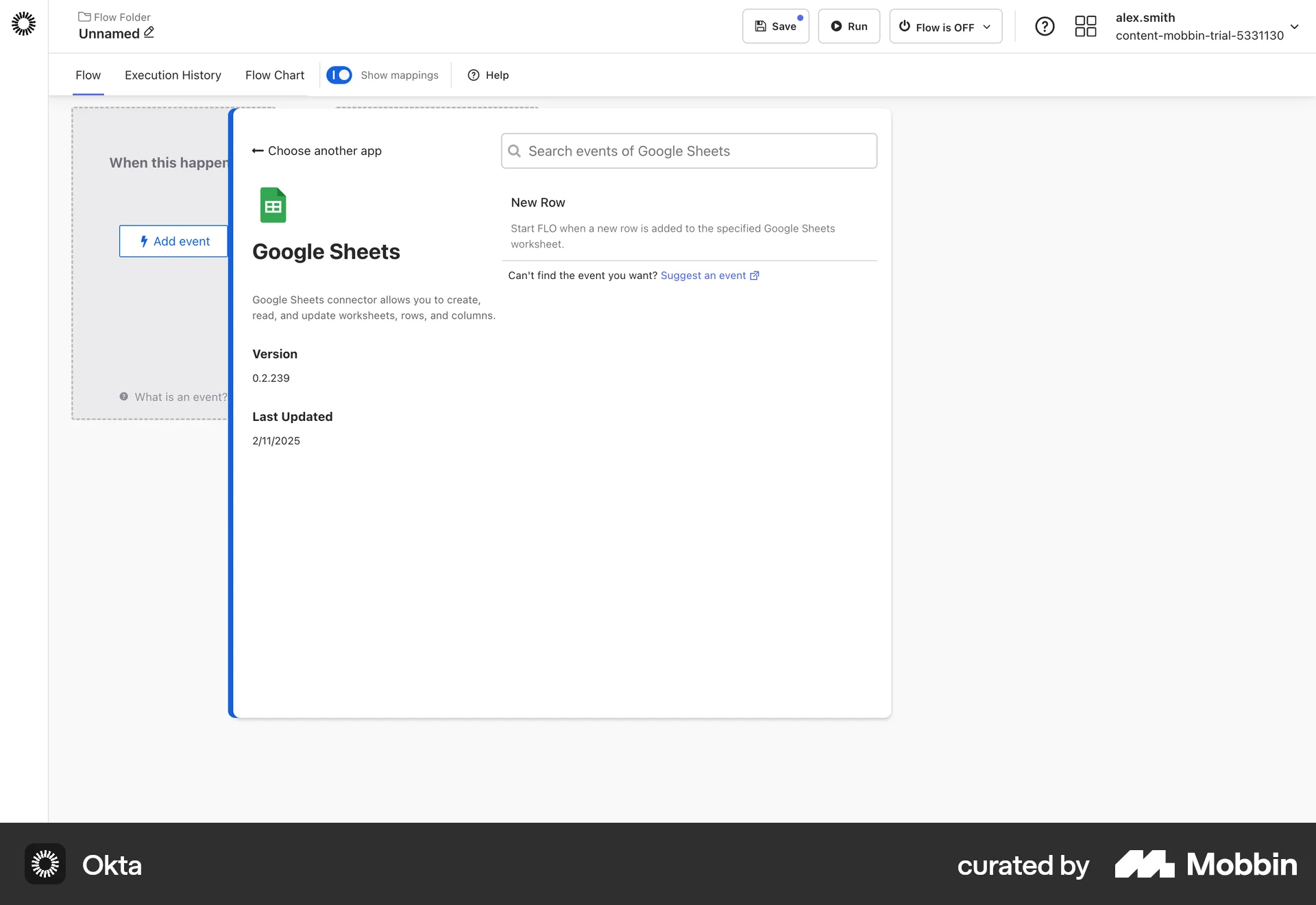Screen dimensions: 1316x905
Task: Click the search magnifier in events search bar
Action: pos(515,151)
